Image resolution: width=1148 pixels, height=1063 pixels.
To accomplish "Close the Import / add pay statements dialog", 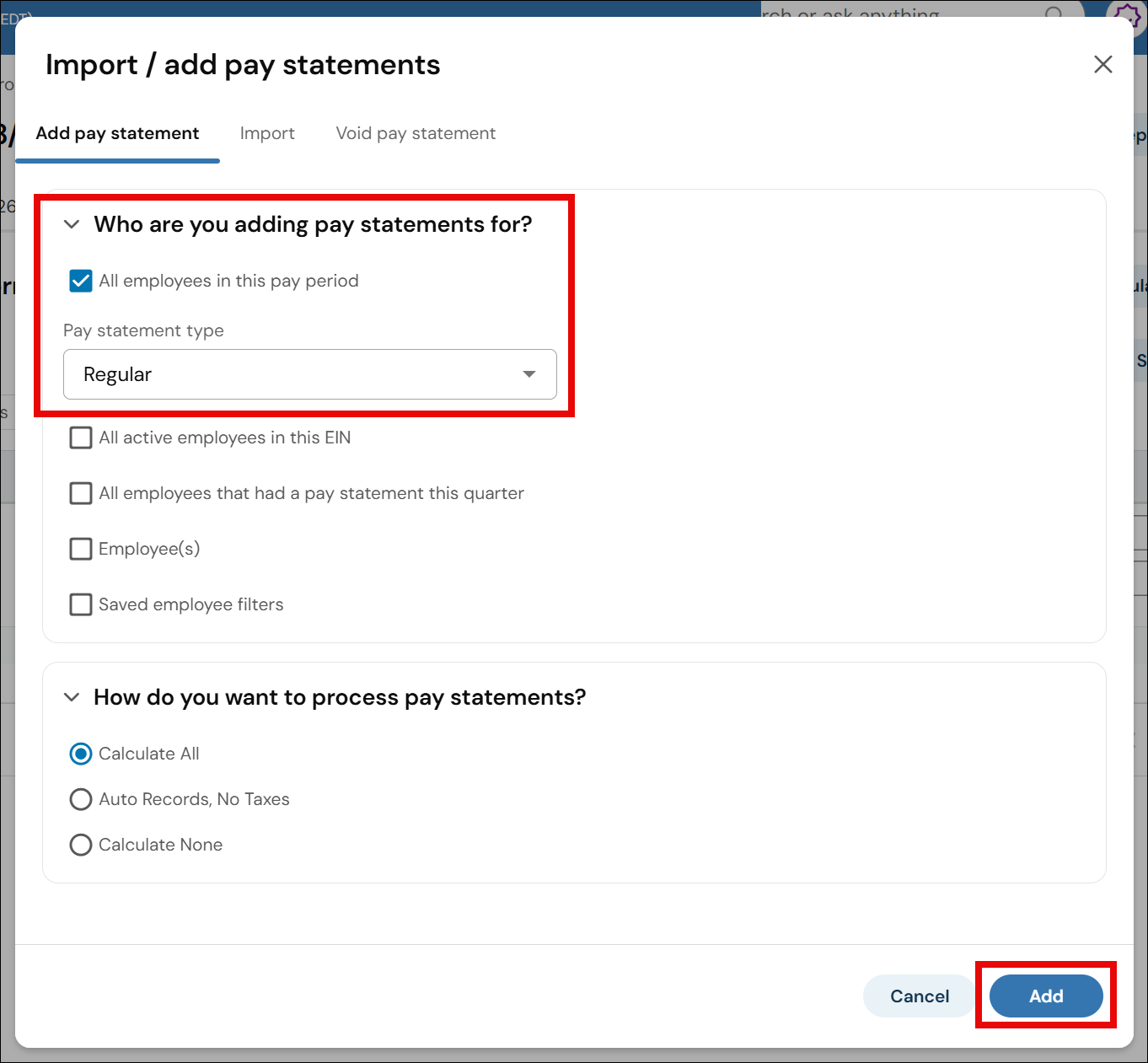I will click(x=1102, y=64).
